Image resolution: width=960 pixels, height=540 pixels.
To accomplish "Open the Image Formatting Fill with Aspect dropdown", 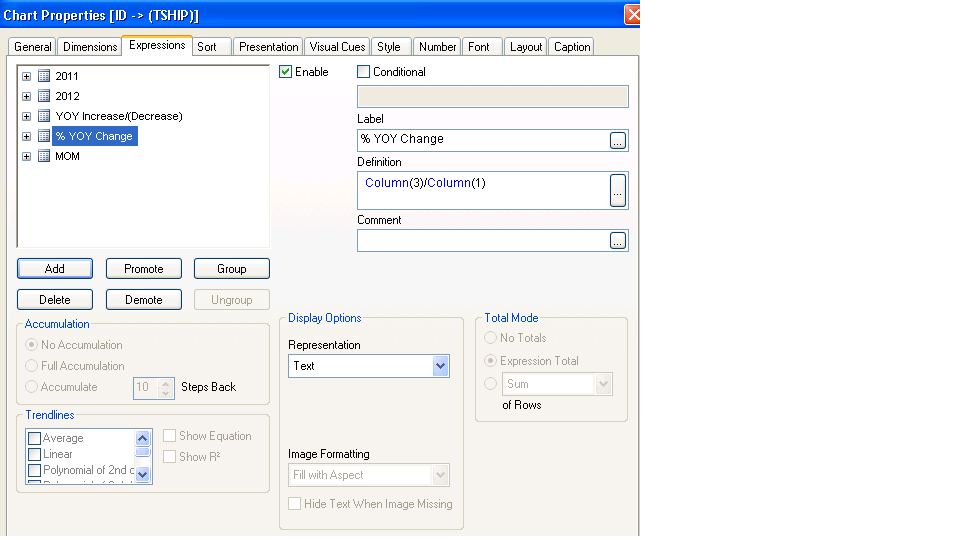I will click(440, 475).
